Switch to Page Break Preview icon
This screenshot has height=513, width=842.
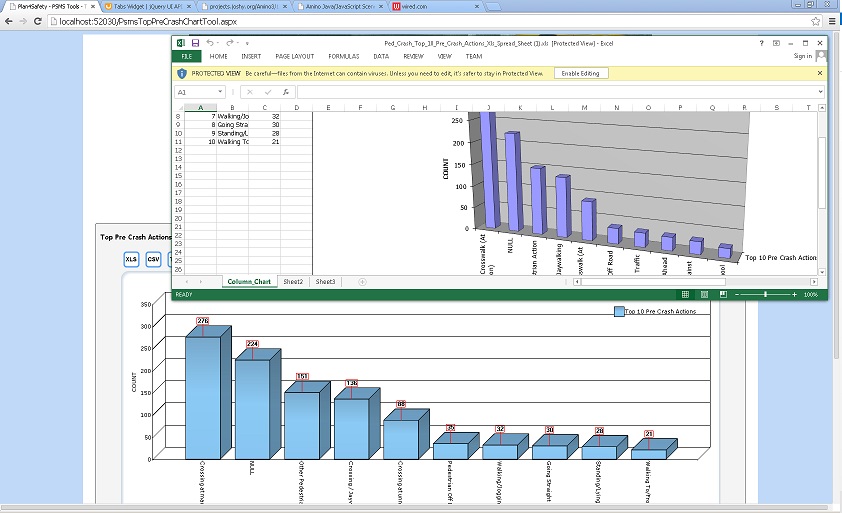click(723, 294)
